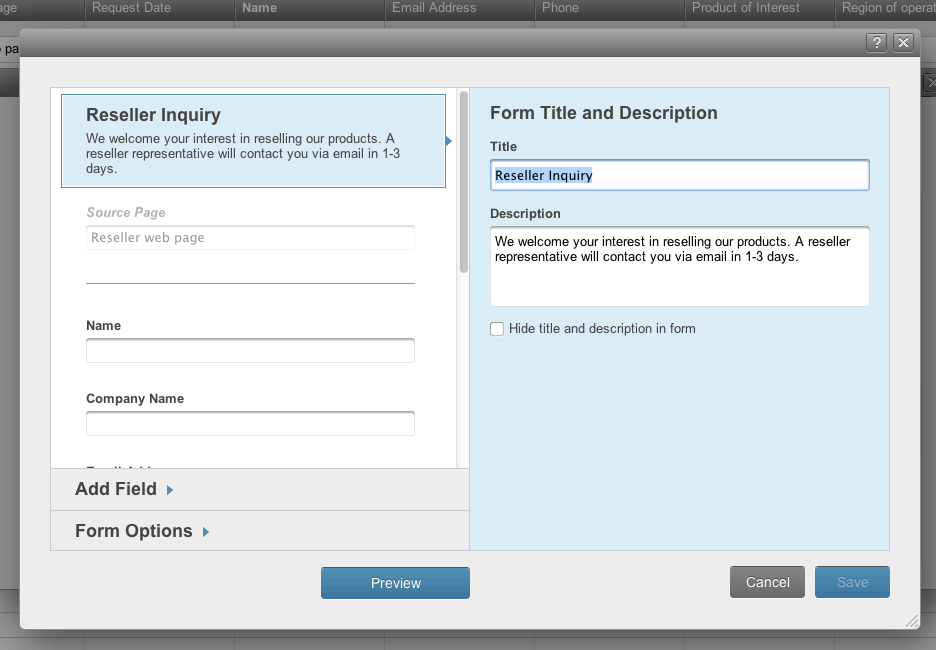This screenshot has height=650, width=936.
Task: Click the blue arrow beside Reseller Inquiry block
Action: coord(449,141)
